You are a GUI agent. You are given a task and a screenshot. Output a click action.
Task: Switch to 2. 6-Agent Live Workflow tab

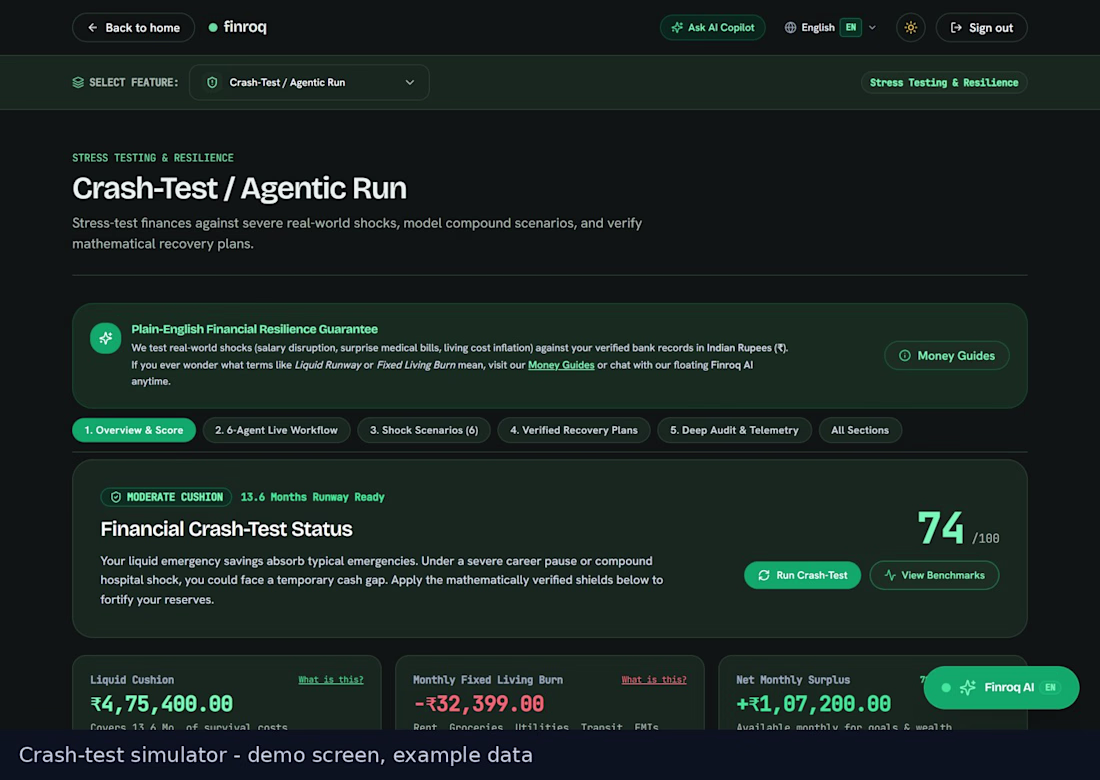(276, 430)
